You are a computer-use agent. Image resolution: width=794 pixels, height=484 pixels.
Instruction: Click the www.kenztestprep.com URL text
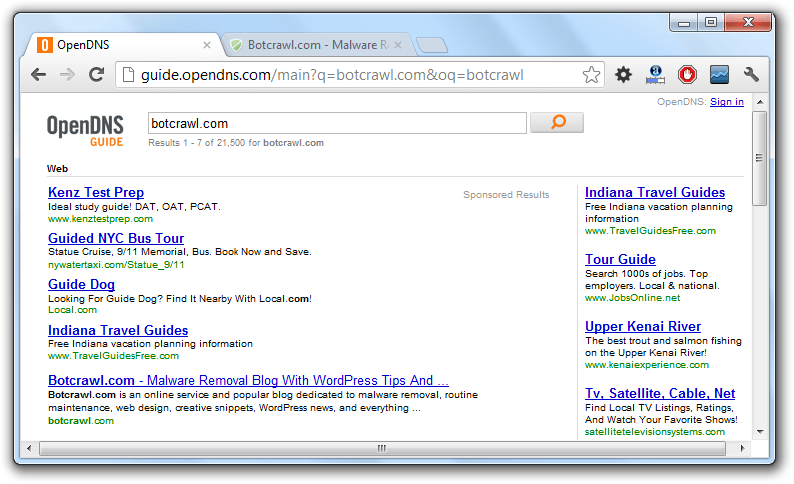(x=100, y=219)
